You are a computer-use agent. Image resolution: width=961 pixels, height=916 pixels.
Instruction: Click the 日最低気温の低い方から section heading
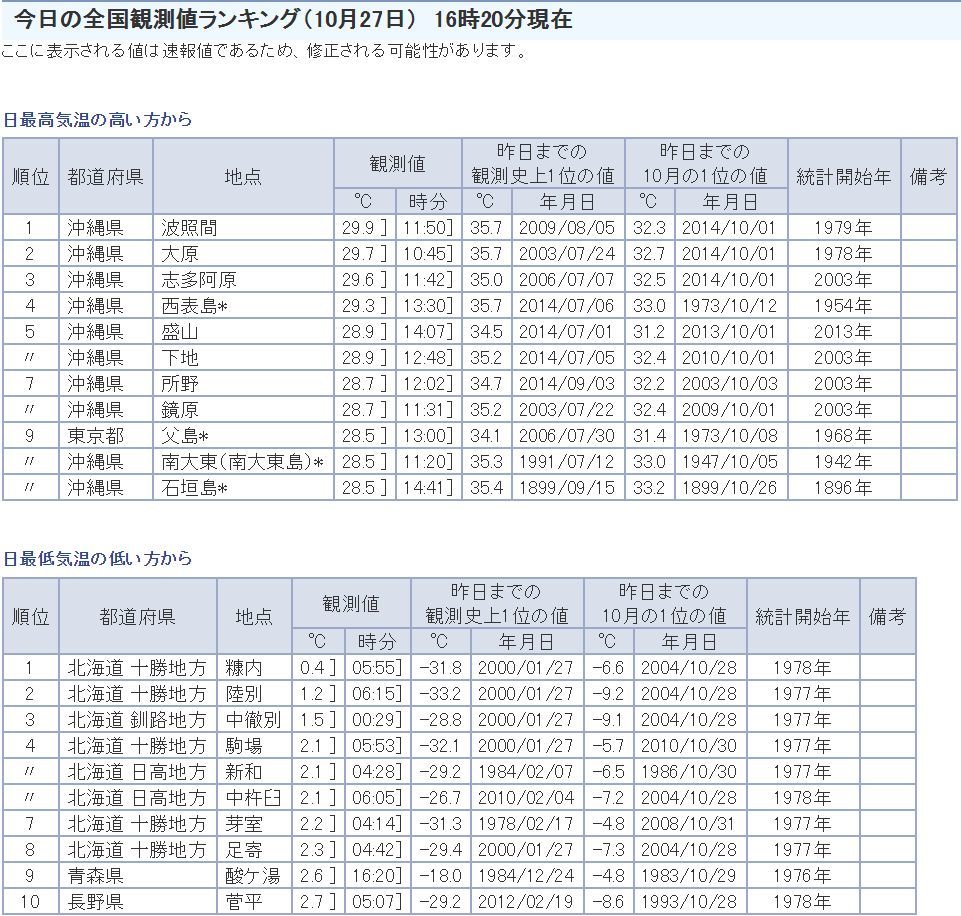(97, 558)
